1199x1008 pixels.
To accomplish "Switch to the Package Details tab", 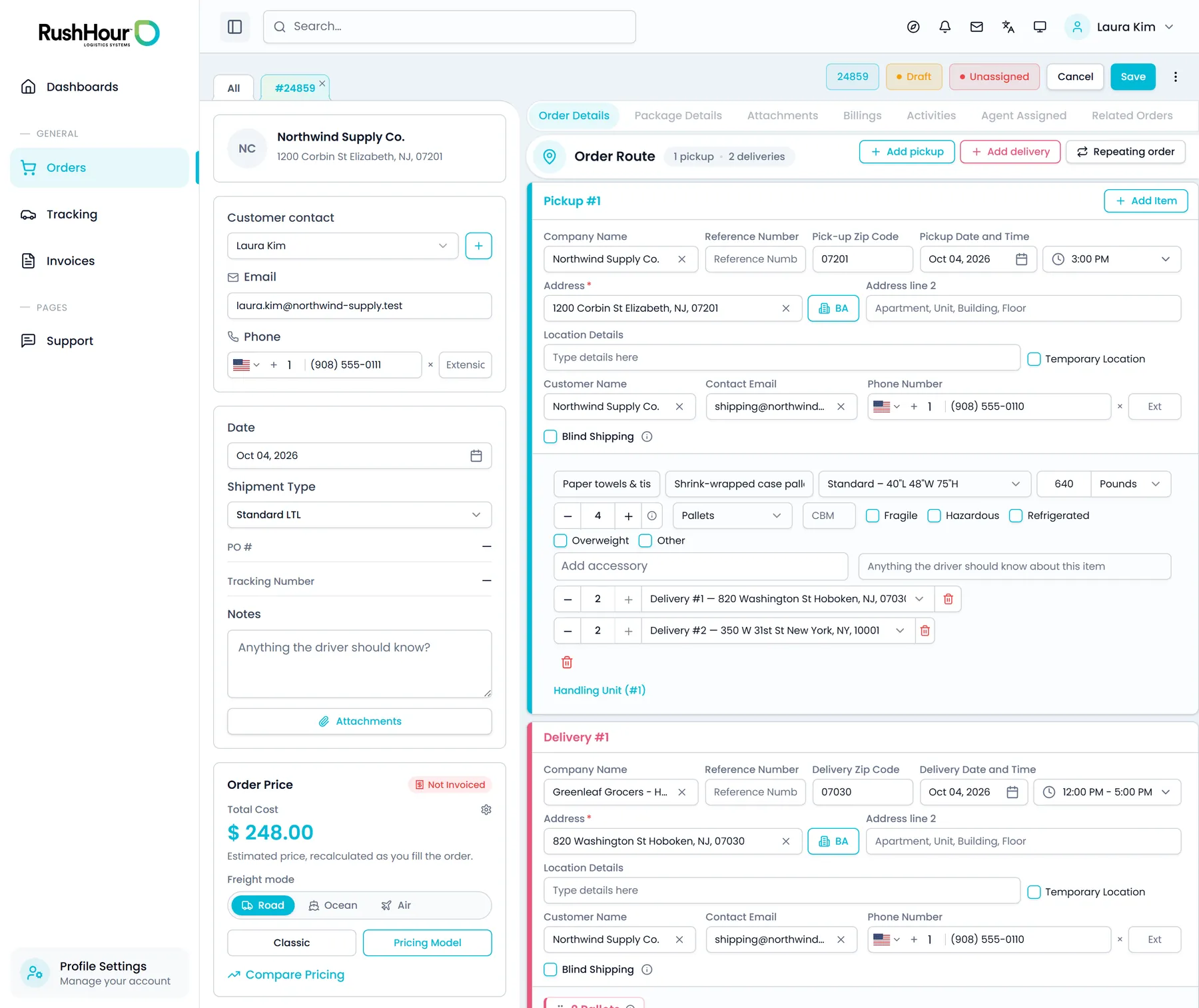I will pyautogui.click(x=677, y=115).
